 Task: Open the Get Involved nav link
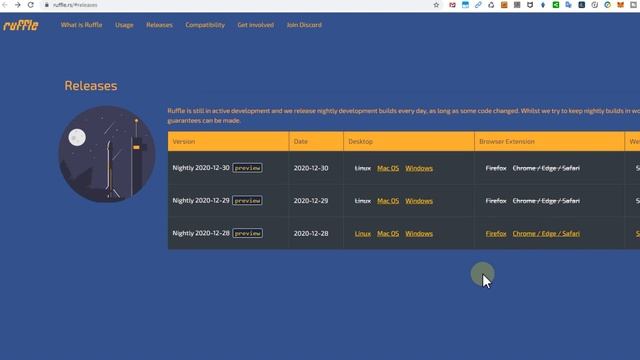click(256, 25)
